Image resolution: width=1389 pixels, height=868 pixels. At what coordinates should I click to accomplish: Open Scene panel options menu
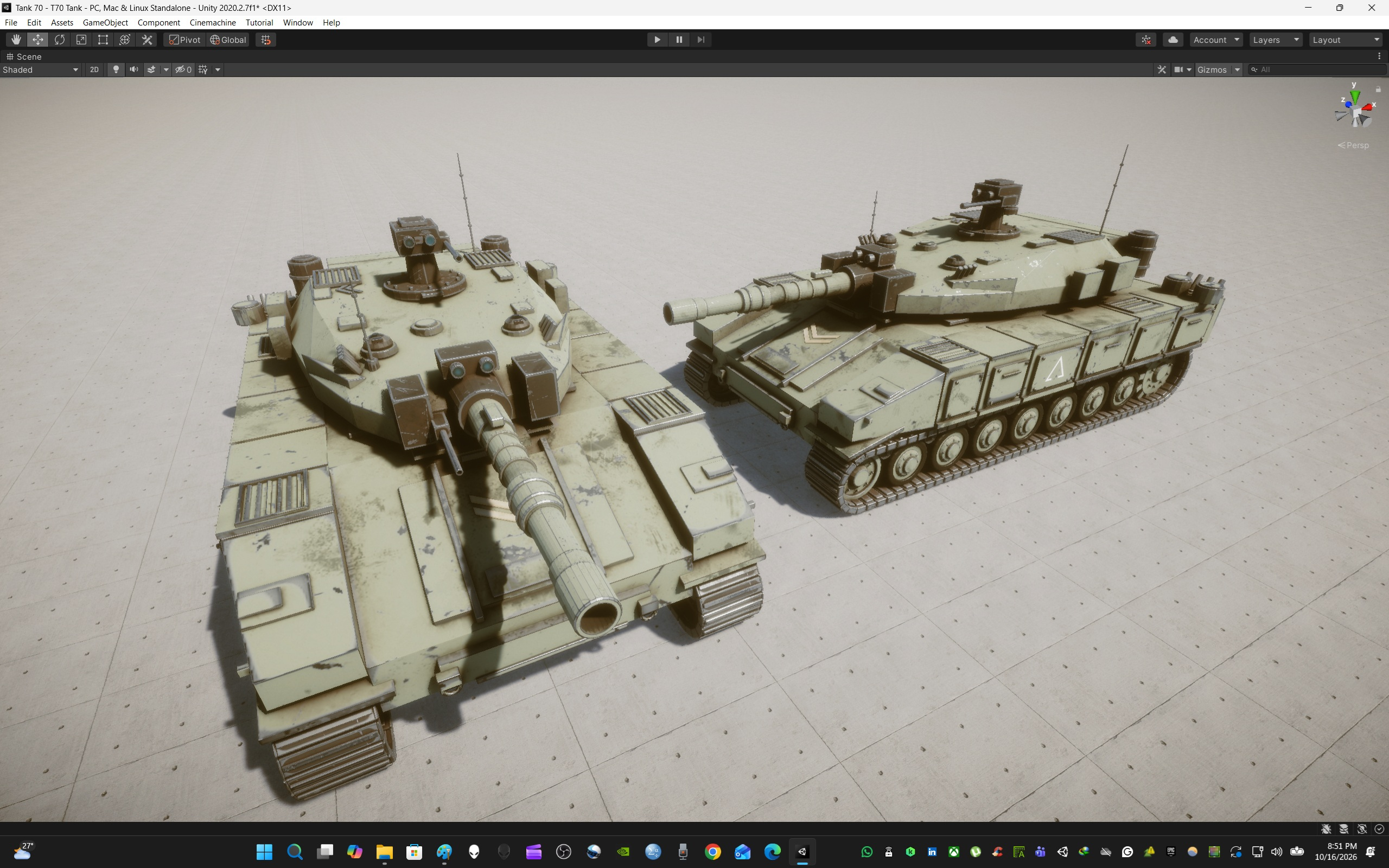[1379, 56]
